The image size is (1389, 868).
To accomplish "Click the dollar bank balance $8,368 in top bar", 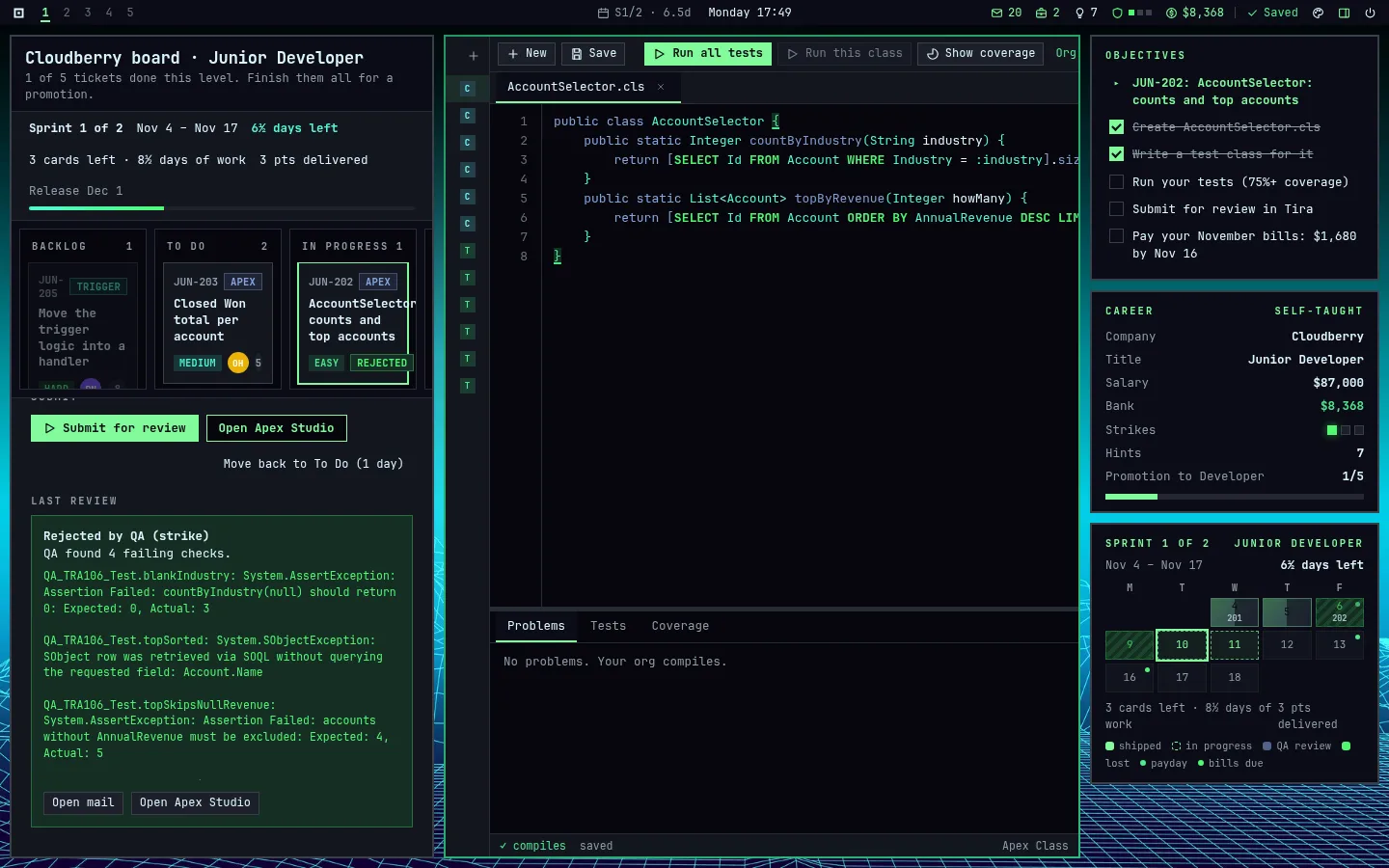I will point(1194,13).
